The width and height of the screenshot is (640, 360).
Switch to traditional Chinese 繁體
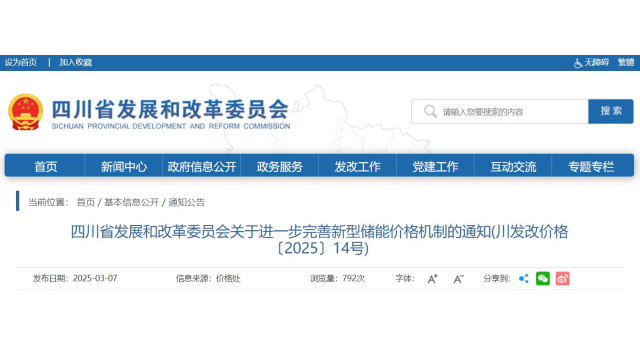pos(626,62)
